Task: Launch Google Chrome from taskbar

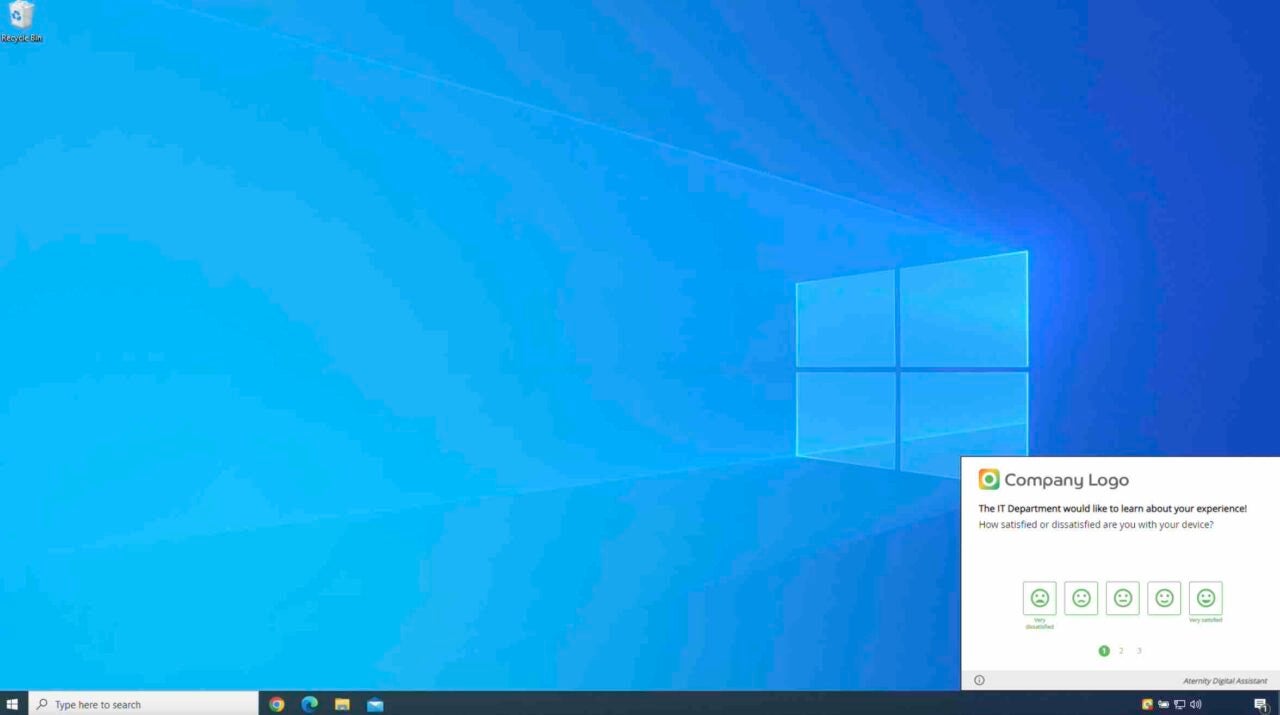Action: (277, 704)
